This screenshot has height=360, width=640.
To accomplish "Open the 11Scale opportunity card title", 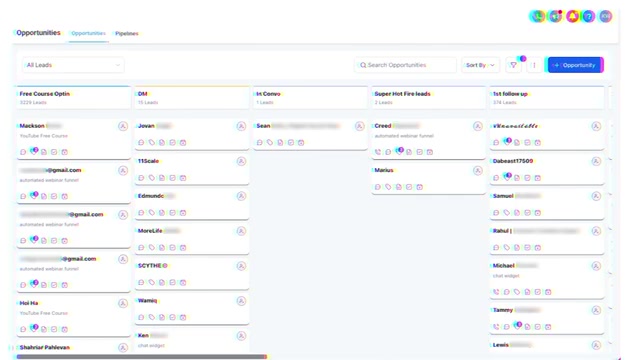I will 148,161.
